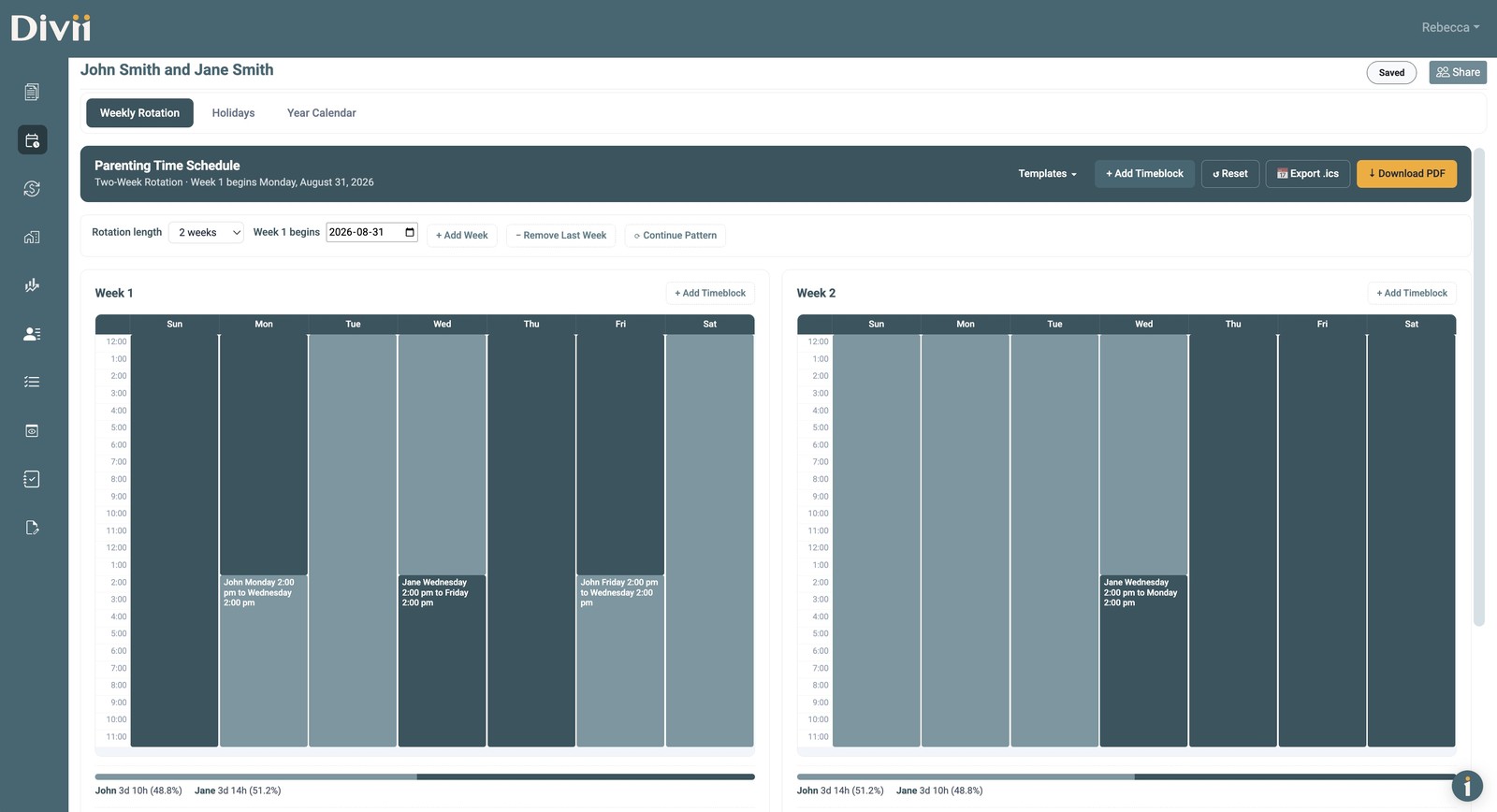Screen dimensions: 1497x812
Task: Switch to the Weekly Rotation tab
Action: tap(139, 113)
